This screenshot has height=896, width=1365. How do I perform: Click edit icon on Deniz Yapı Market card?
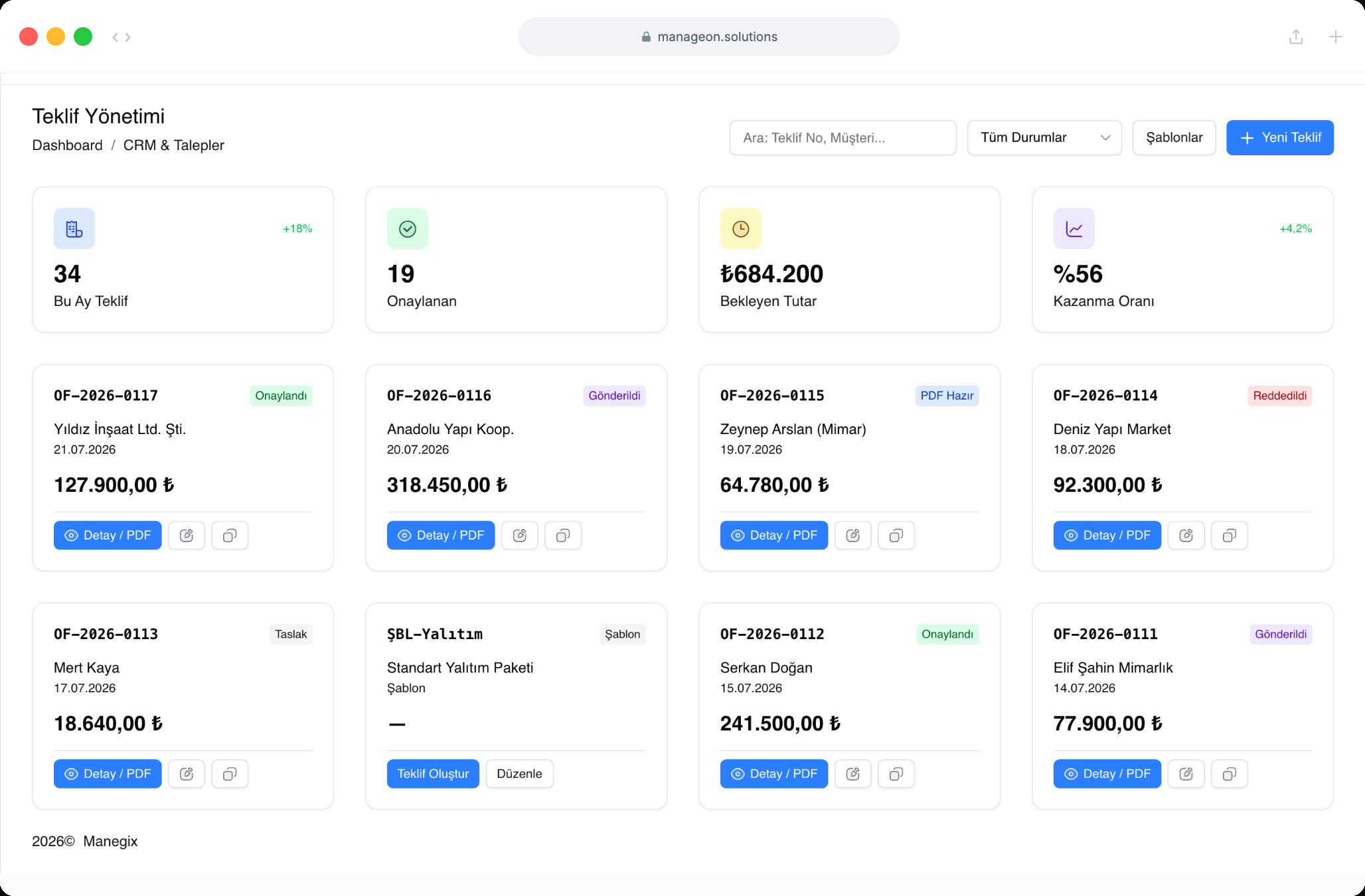click(x=1186, y=535)
